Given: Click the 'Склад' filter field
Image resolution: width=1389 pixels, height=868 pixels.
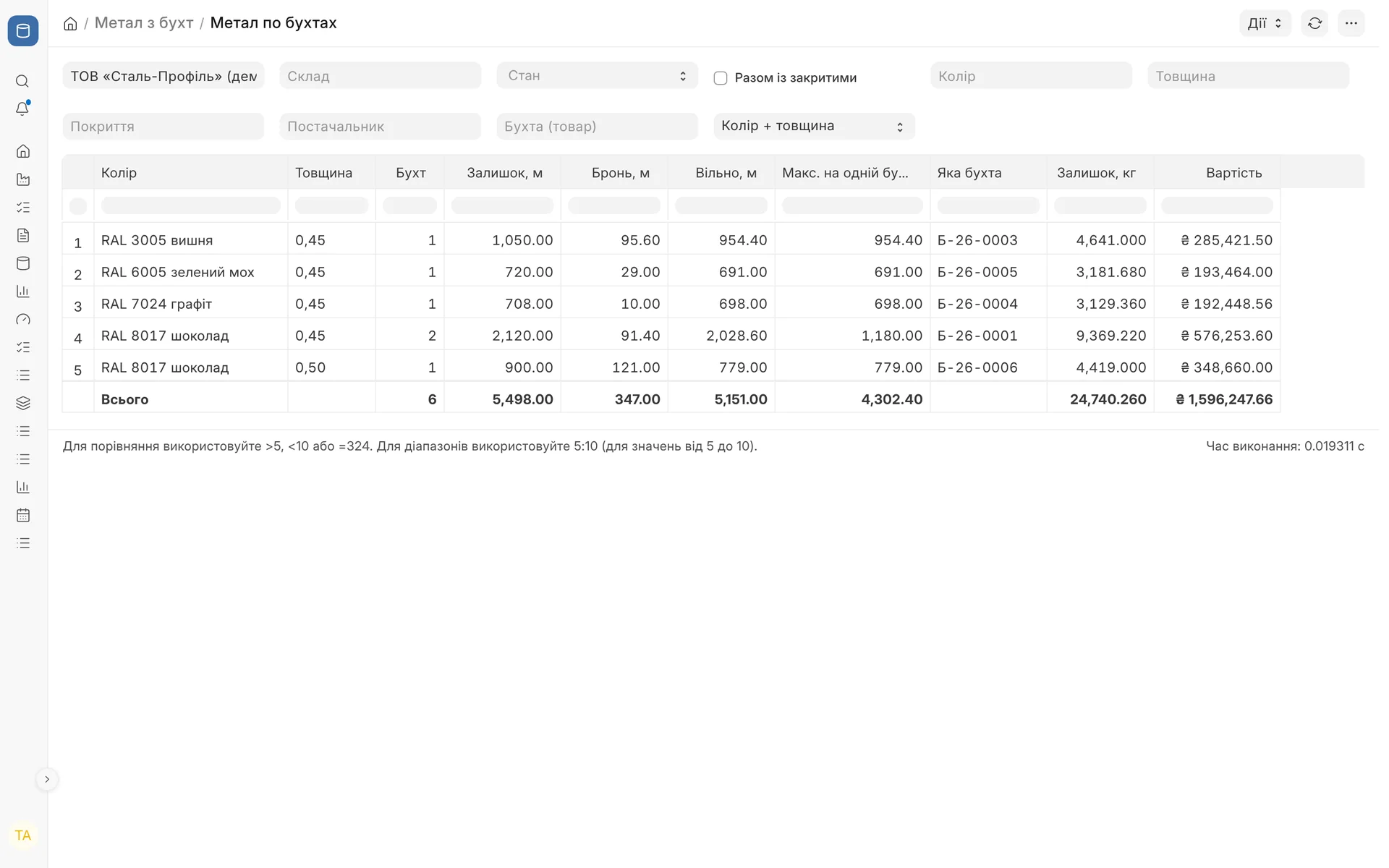Looking at the screenshot, I should tap(380, 76).
